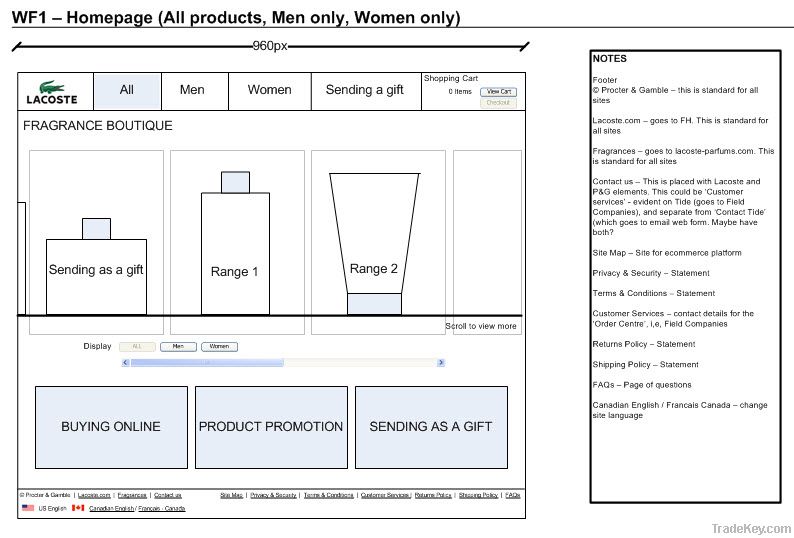Open the Customer Services footer link
This screenshot has width=794, height=538.
pyautogui.click(x=385, y=495)
